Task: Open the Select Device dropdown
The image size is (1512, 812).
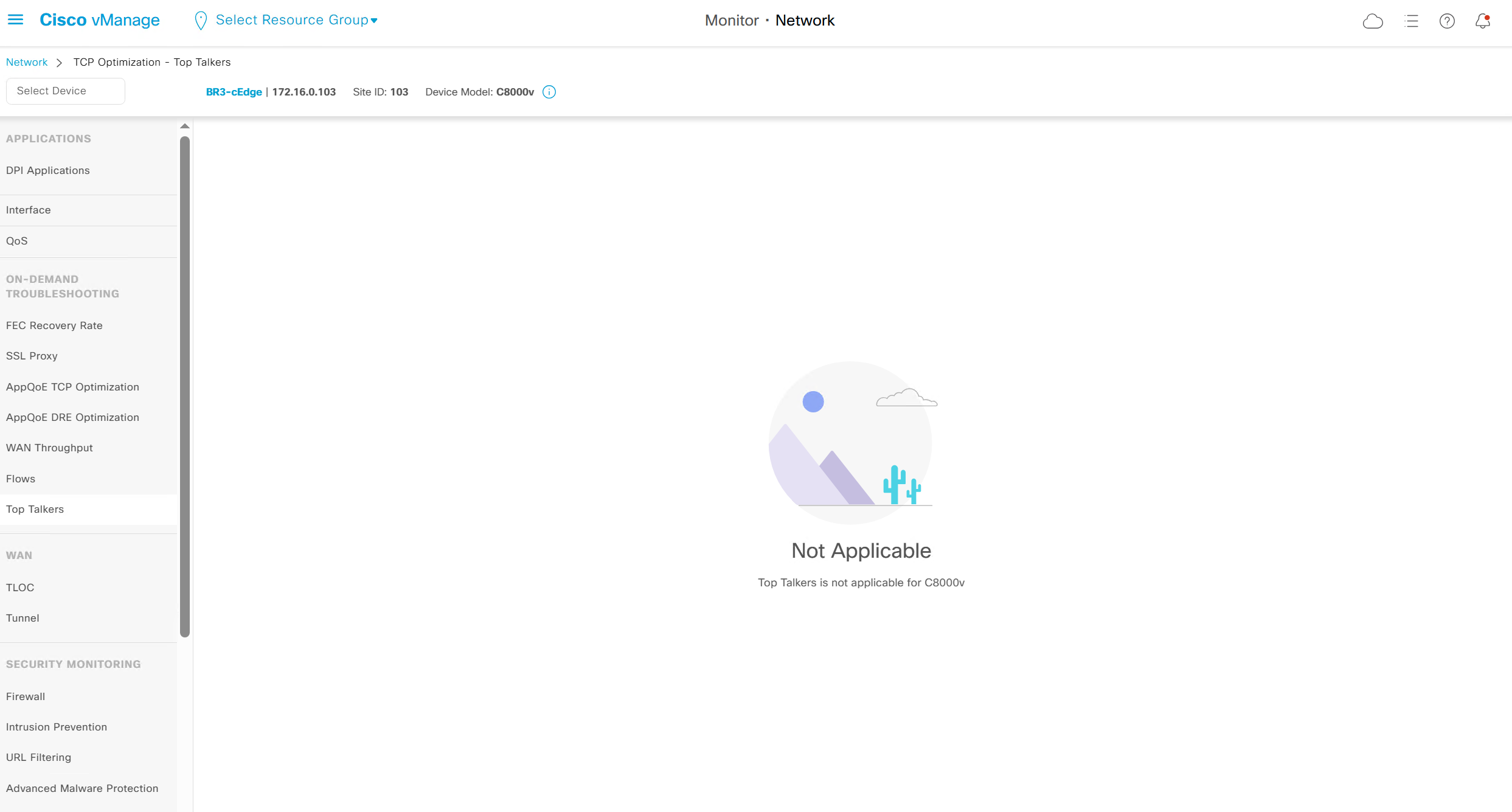Action: pyautogui.click(x=66, y=91)
